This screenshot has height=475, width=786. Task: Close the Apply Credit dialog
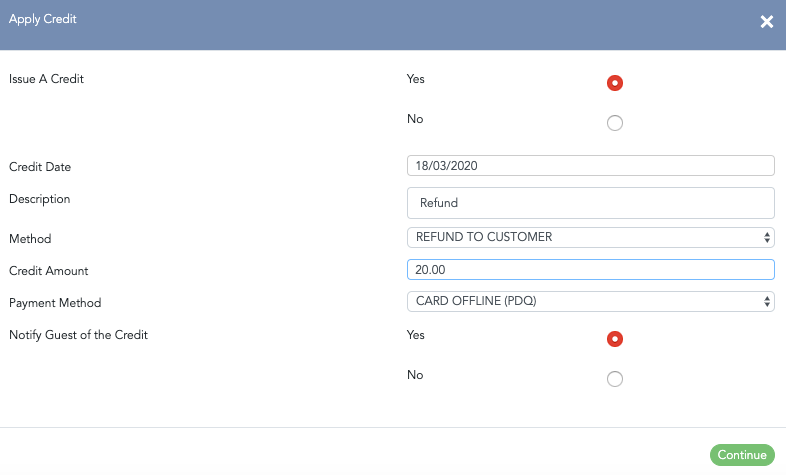tap(766, 22)
